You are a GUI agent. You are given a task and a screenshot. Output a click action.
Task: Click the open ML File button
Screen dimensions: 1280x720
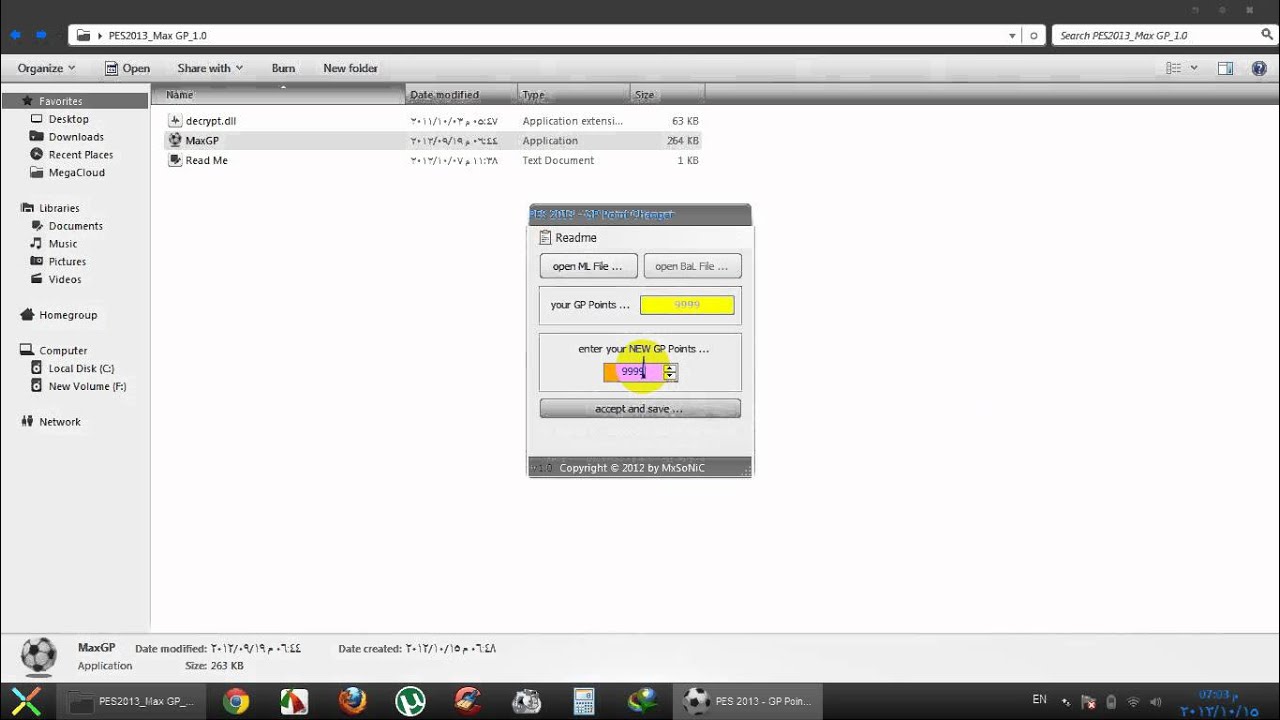tap(588, 266)
